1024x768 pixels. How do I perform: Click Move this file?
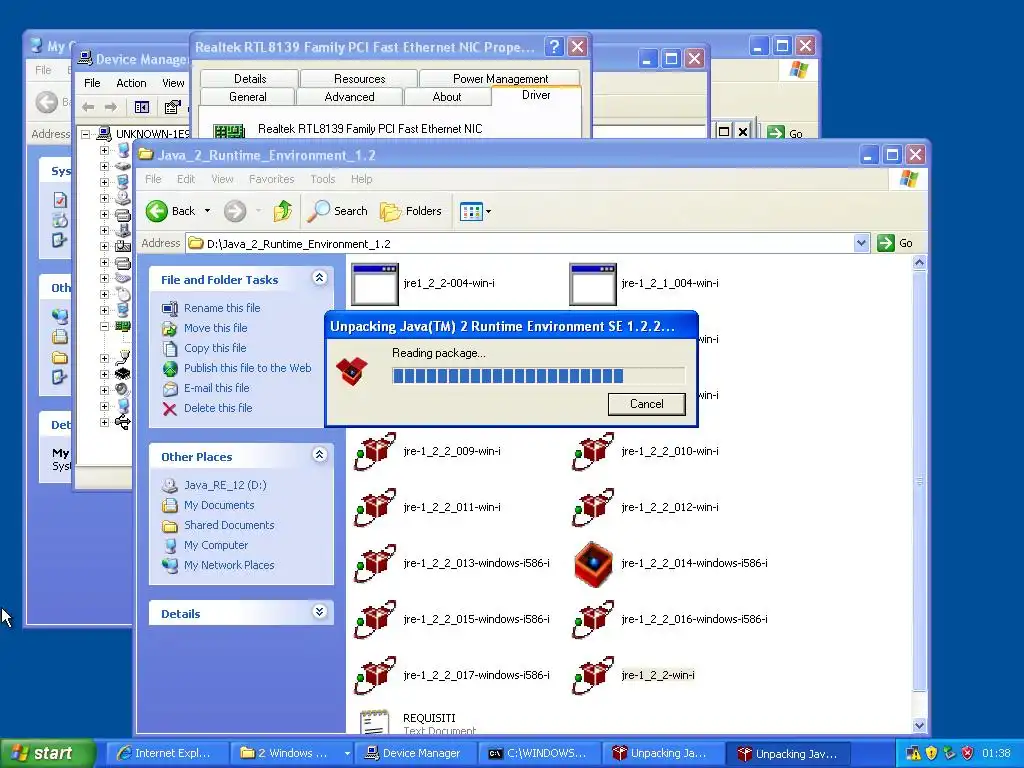tap(216, 328)
